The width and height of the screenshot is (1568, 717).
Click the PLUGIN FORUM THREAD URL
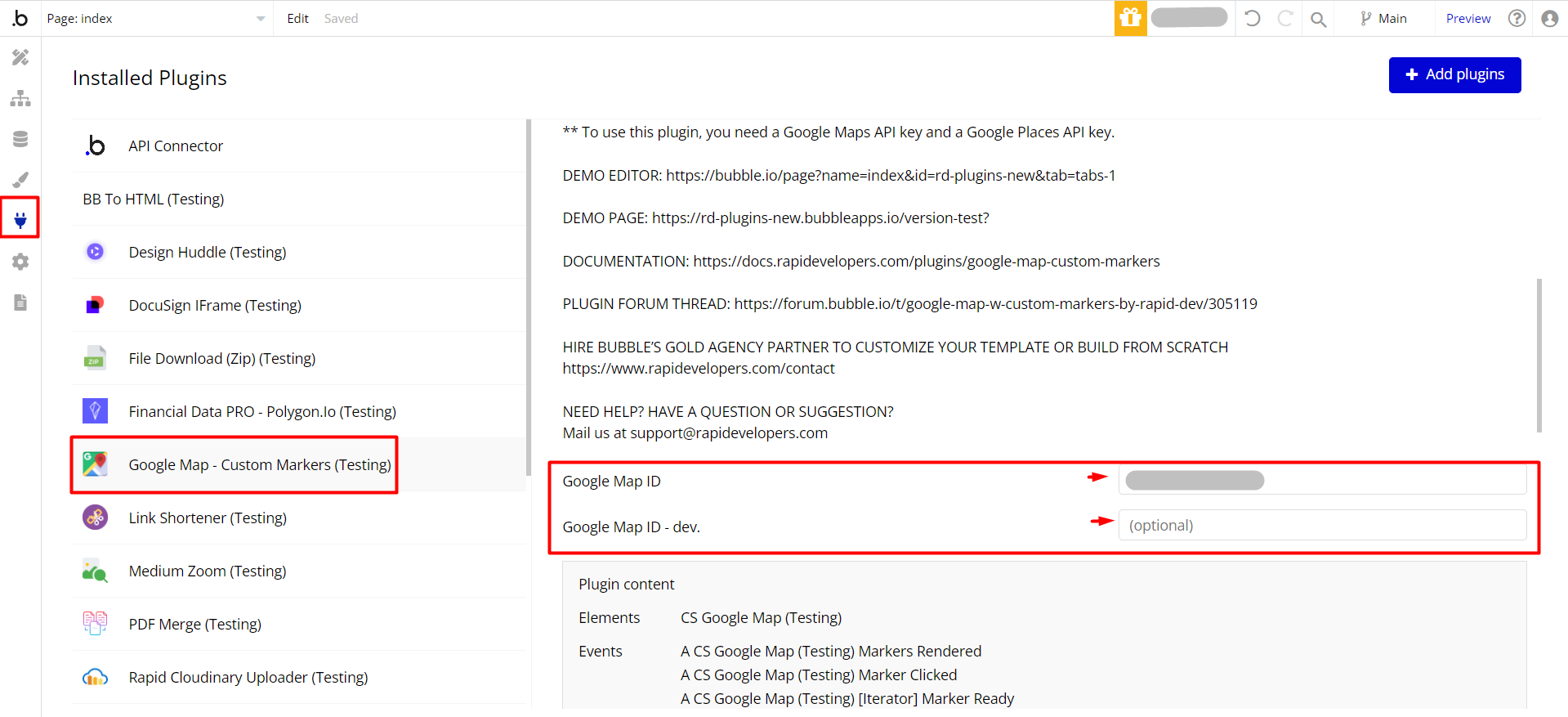coord(995,303)
